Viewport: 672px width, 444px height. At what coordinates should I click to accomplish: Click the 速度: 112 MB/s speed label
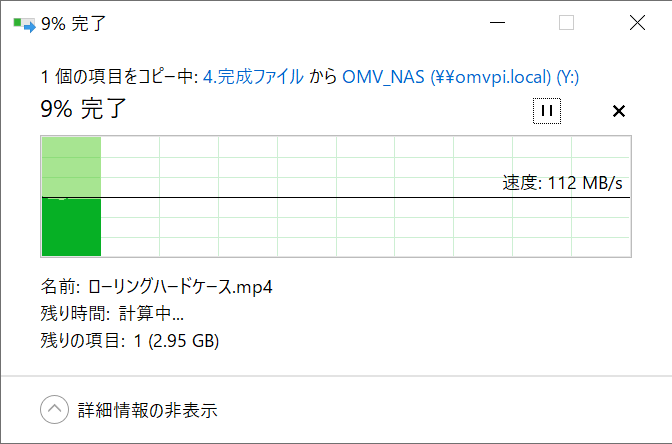tap(562, 183)
